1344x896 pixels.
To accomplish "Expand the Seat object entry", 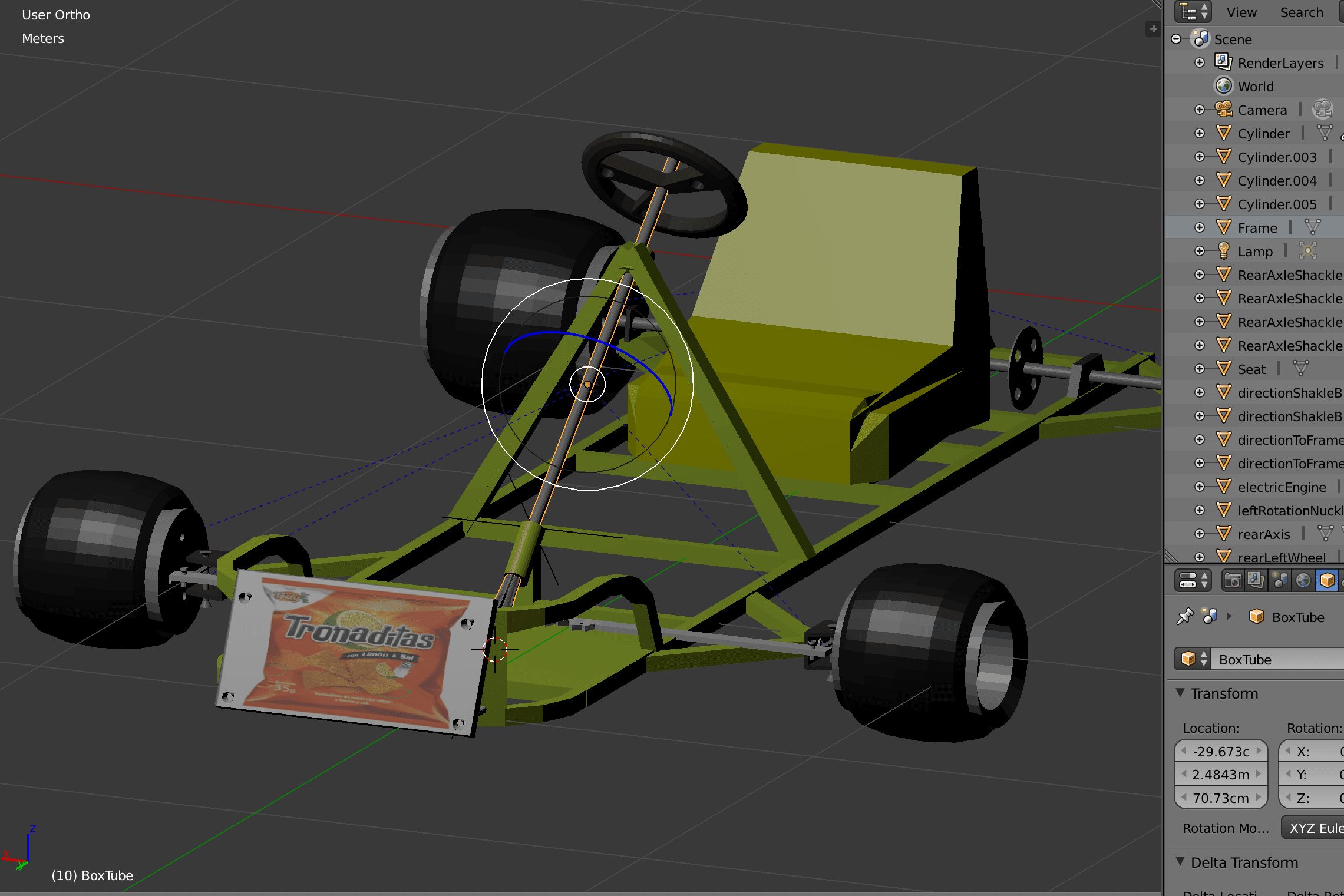I will point(1200,369).
